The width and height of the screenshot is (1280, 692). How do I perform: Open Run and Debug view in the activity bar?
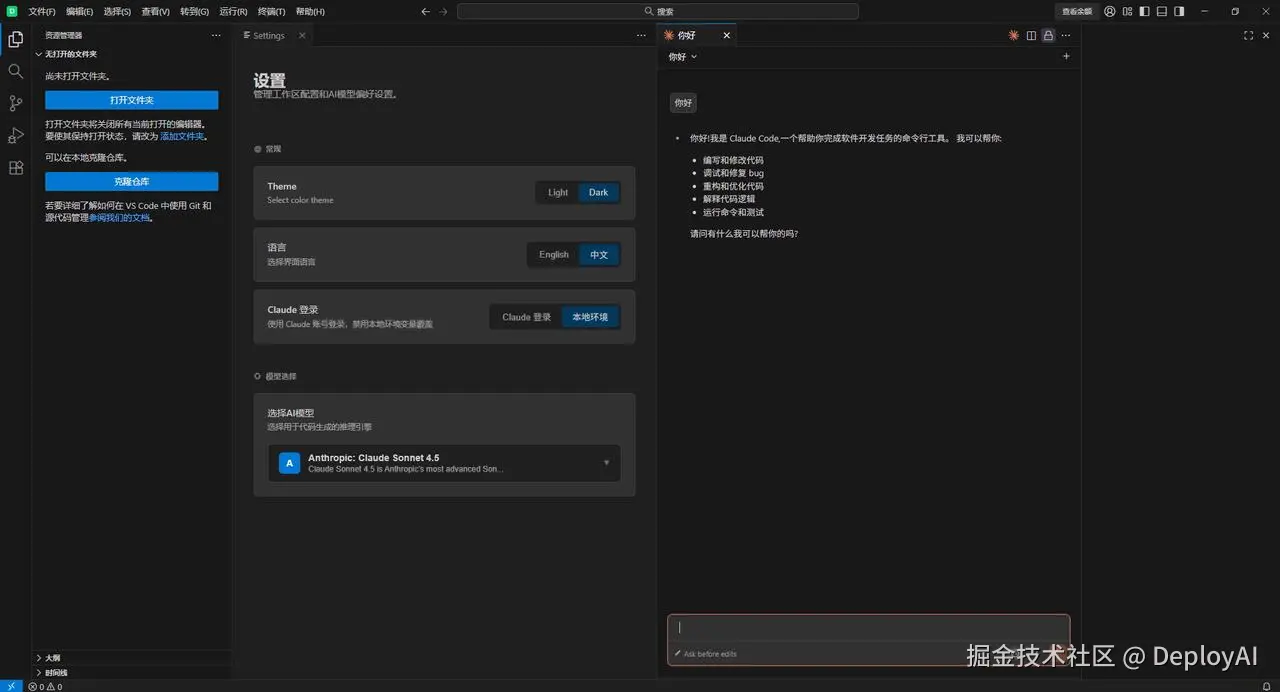tap(15, 136)
